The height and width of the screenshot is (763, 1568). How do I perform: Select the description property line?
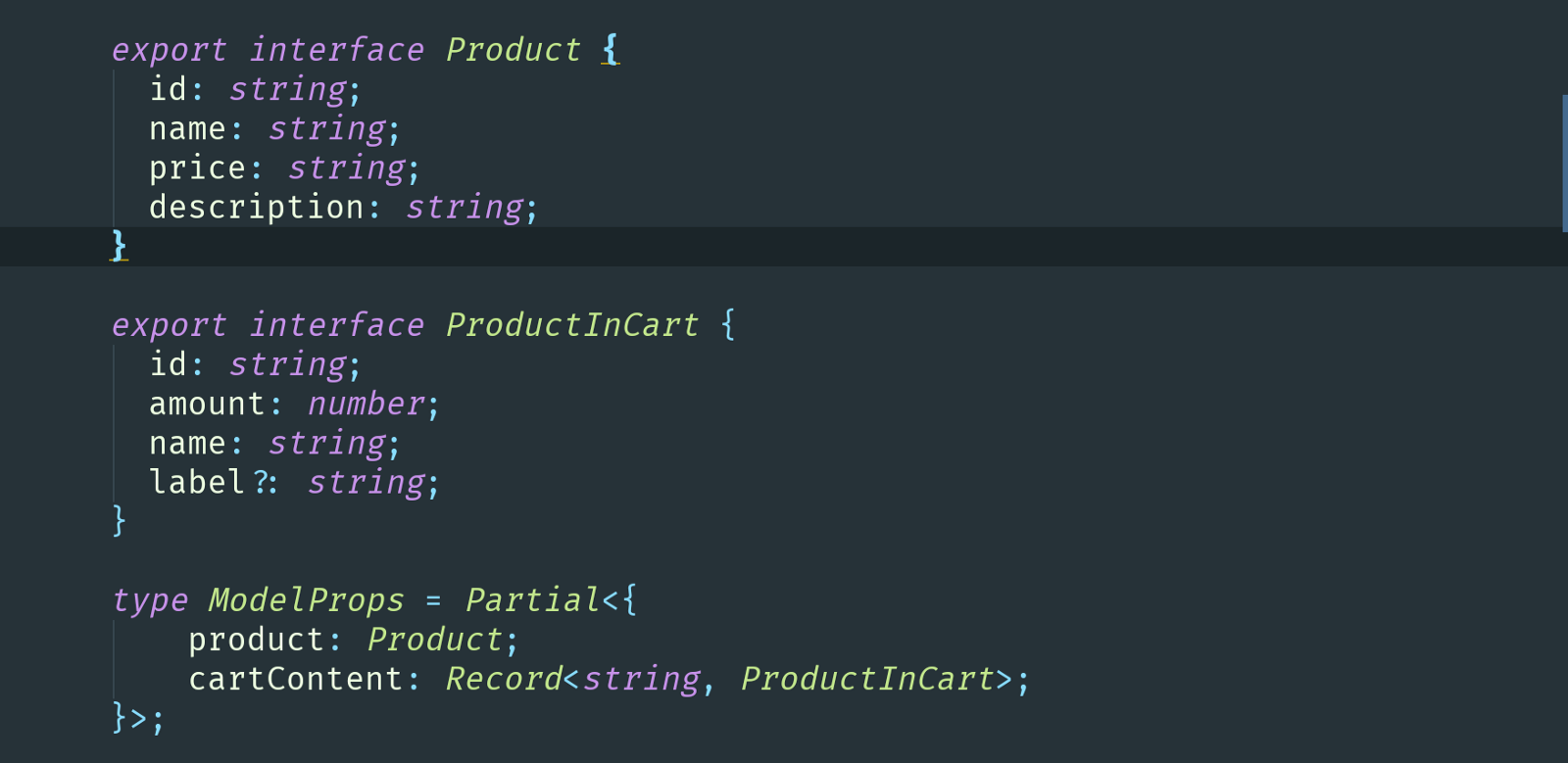[343, 208]
